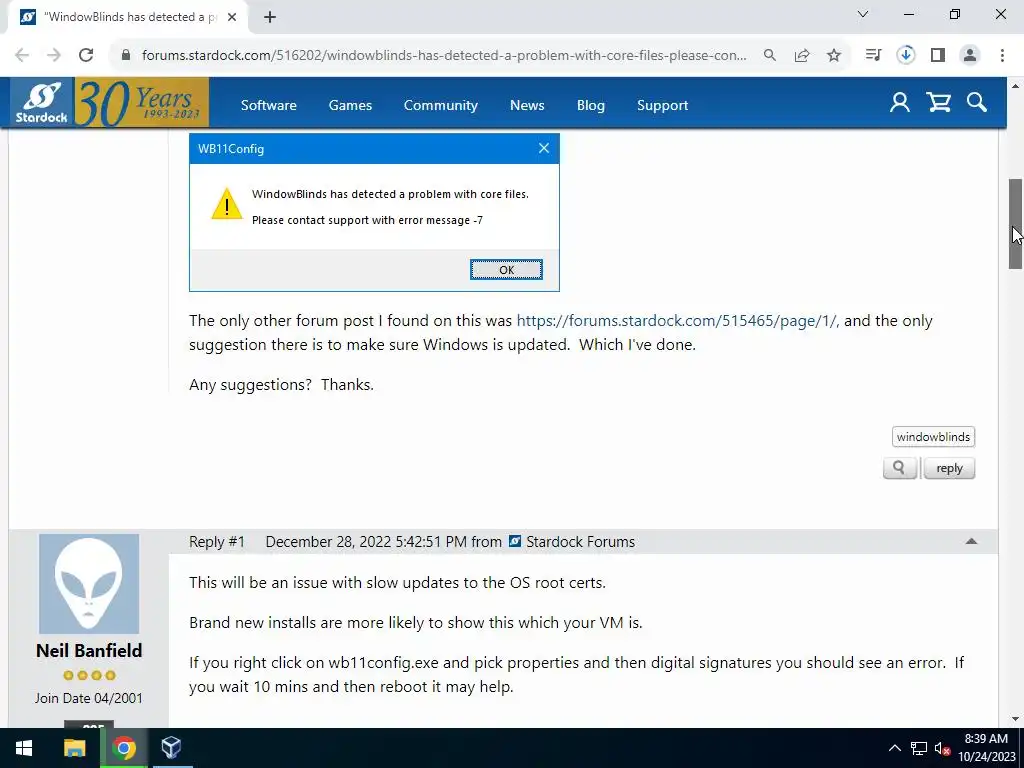This screenshot has height=768, width=1024.
Task: Click the zoom magnifier in address bar
Action: [770, 56]
